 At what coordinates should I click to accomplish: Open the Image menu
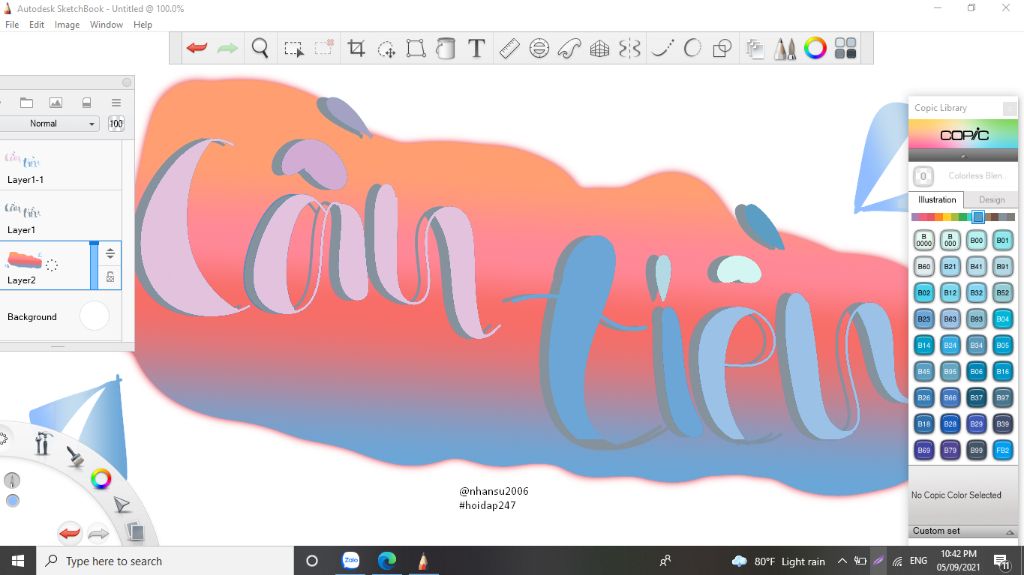click(x=67, y=25)
